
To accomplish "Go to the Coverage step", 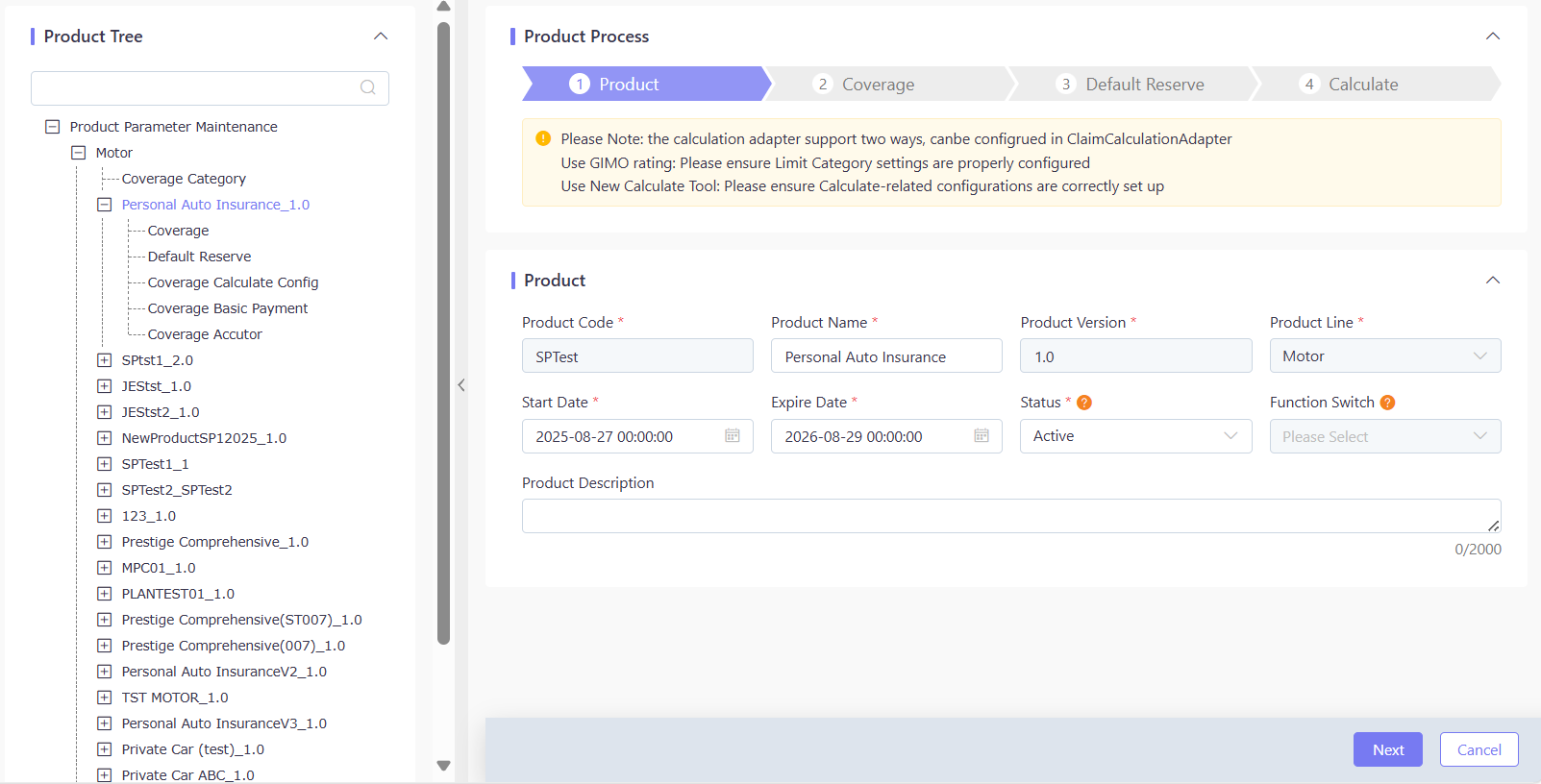I will 889,84.
